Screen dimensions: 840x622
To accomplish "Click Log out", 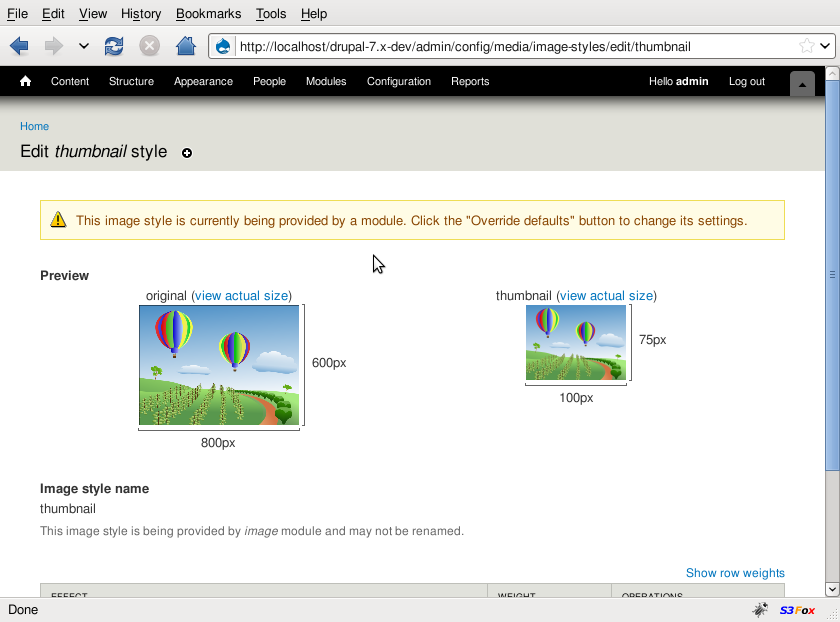I will (x=747, y=81).
